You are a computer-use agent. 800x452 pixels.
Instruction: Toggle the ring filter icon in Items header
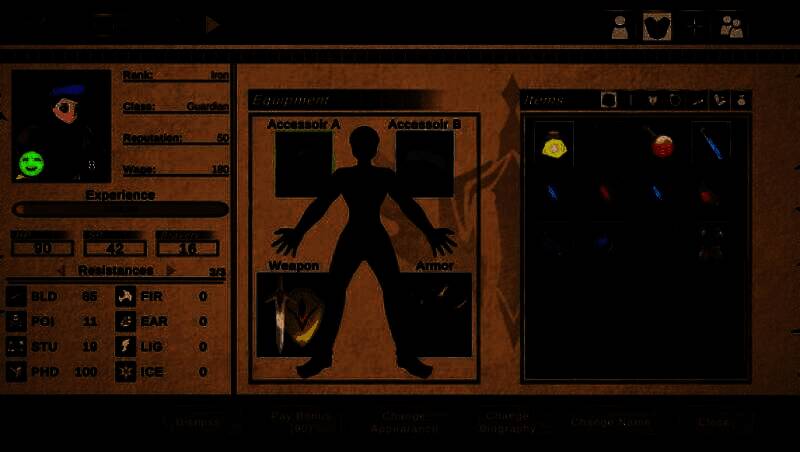coord(675,100)
